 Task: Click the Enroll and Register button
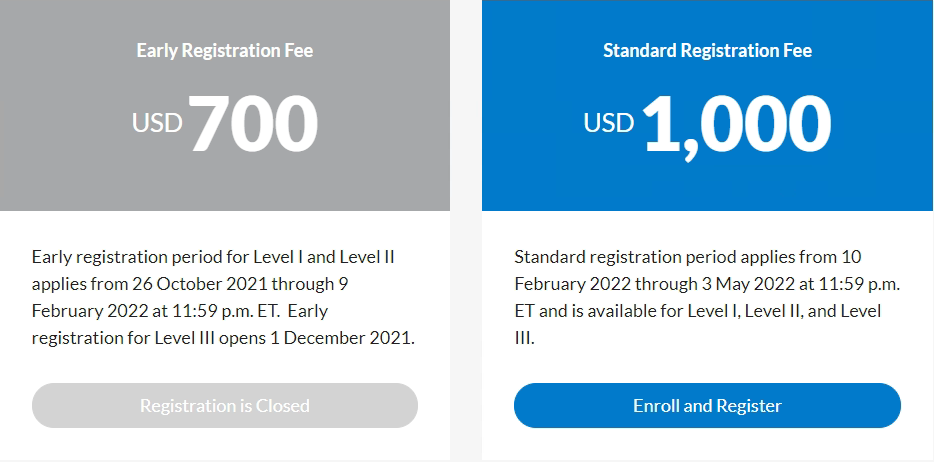point(707,406)
